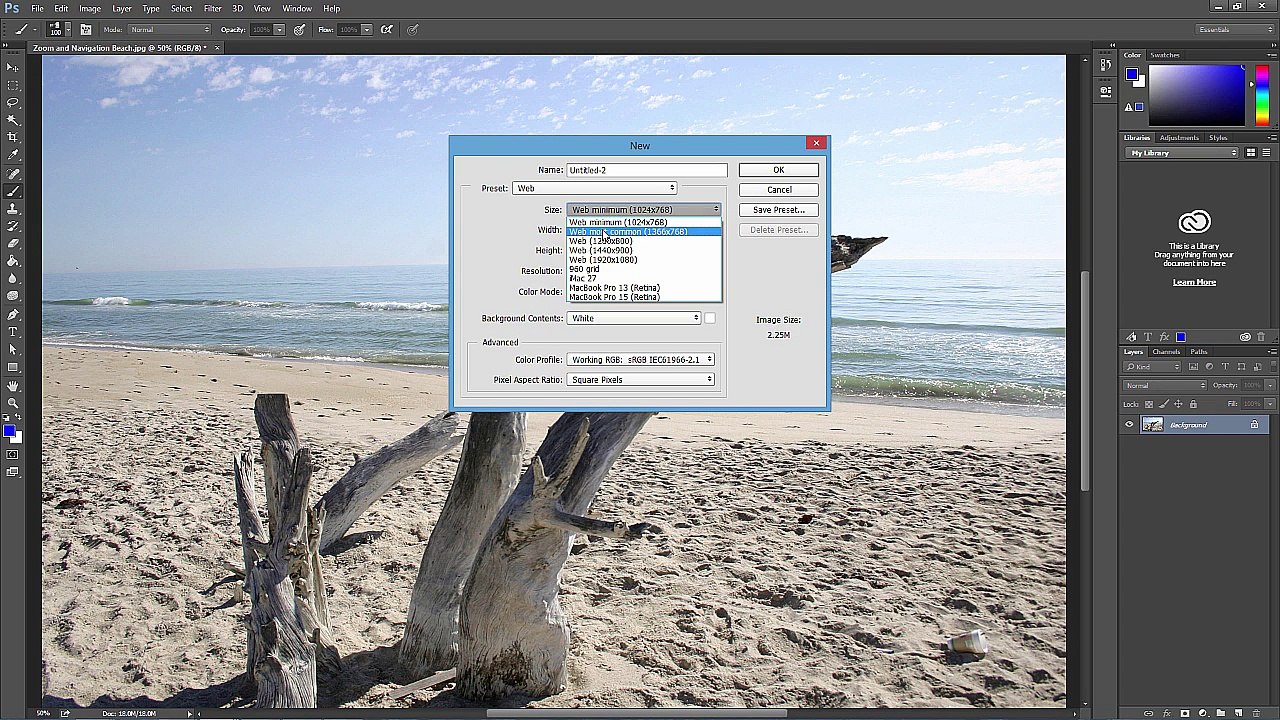Select the Pen tool
Screen dimensions: 1280x720
point(12,314)
